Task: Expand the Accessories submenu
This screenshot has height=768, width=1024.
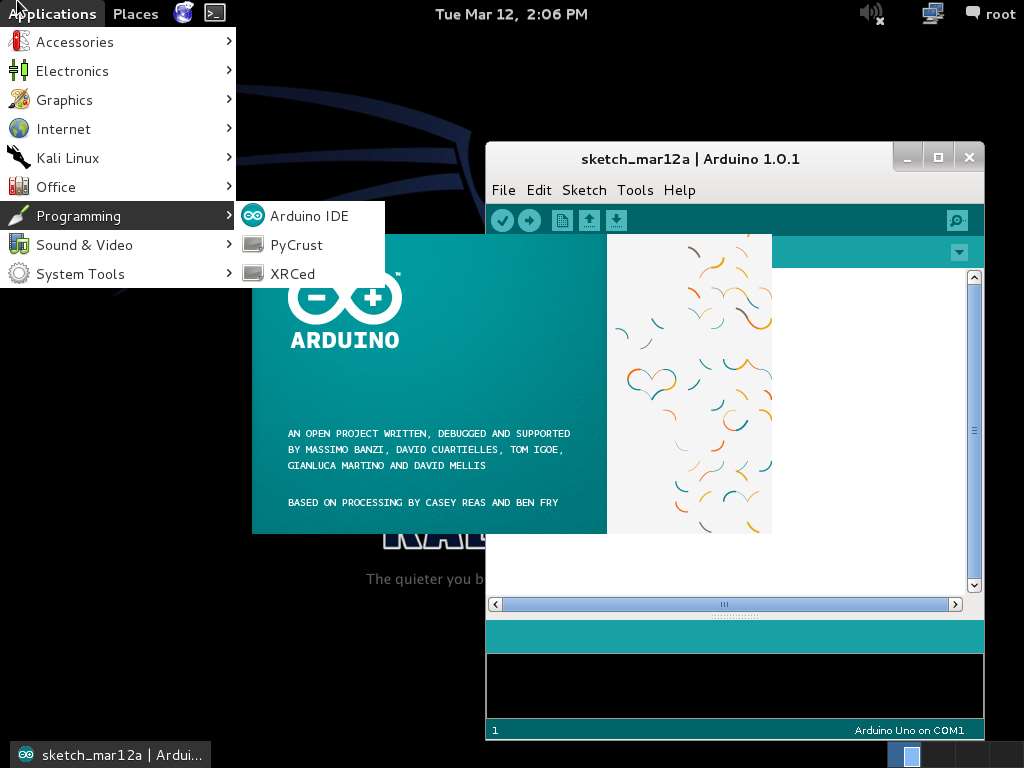Action: tap(74, 42)
